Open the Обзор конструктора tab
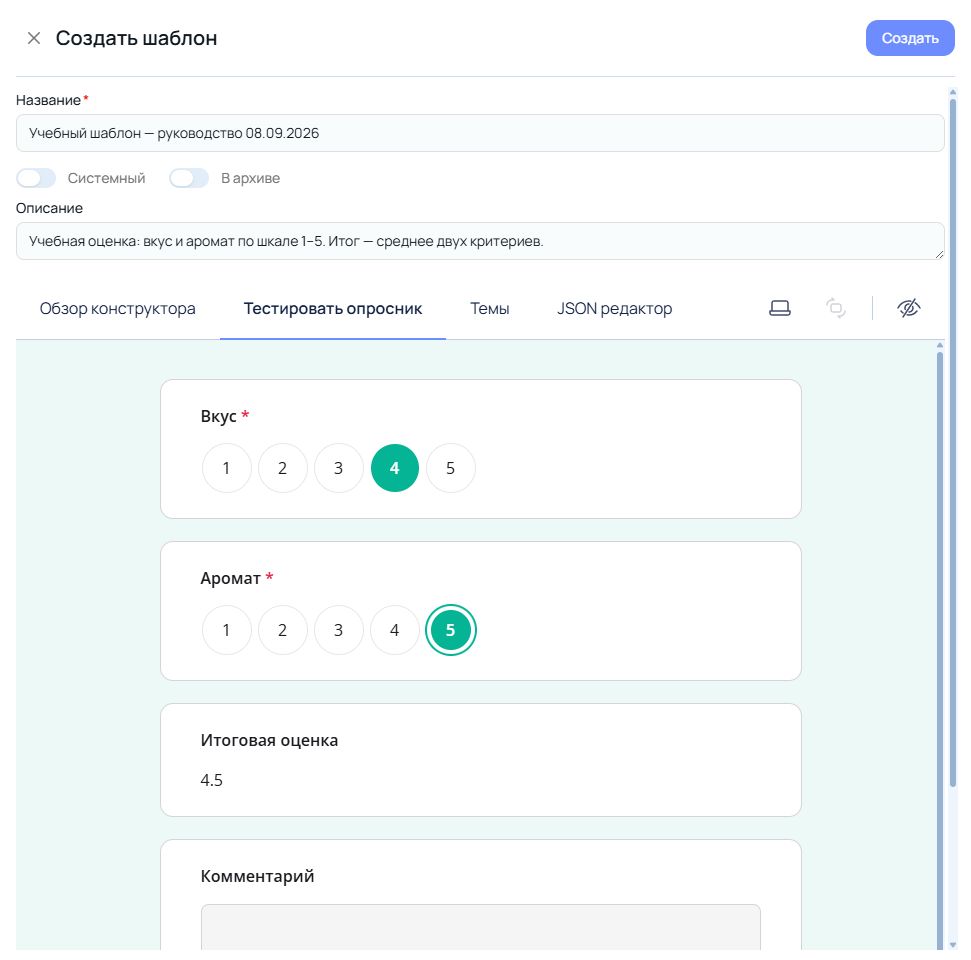 [118, 308]
